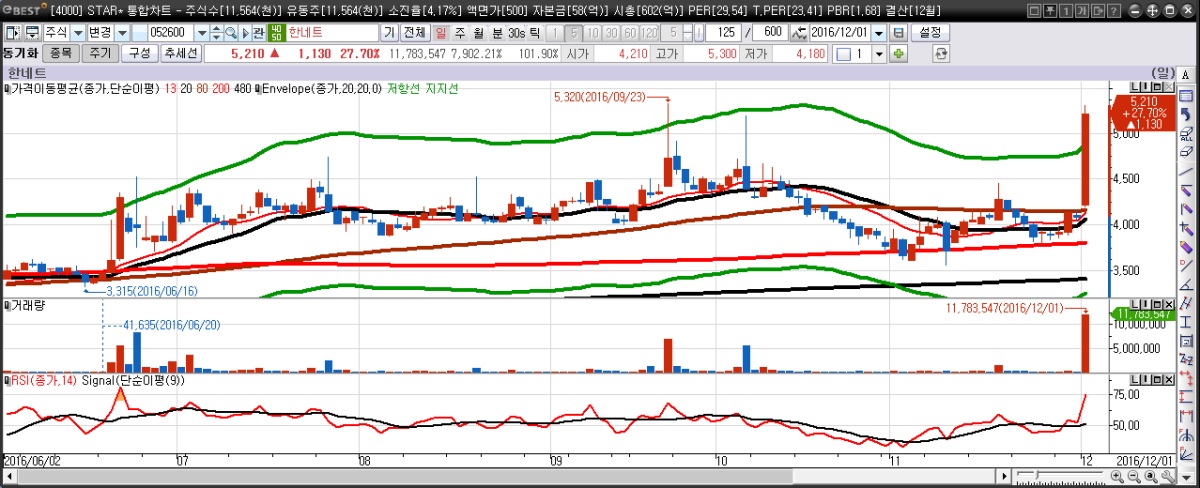Image resolution: width=1200 pixels, height=488 pixels.
Task: Select the 틱 tick period toggle
Action: point(535,32)
